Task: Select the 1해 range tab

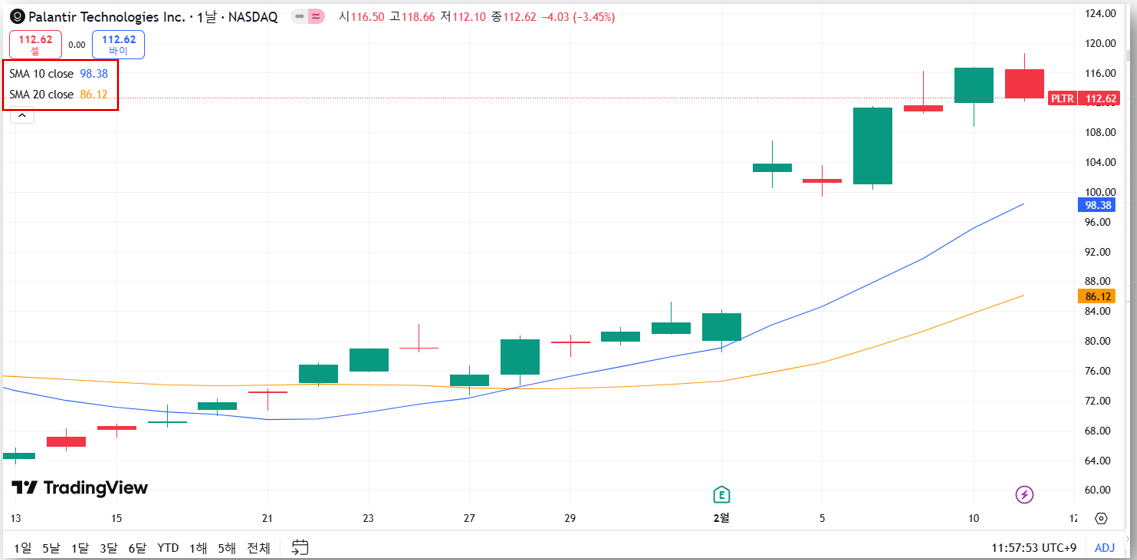Action: tap(198, 548)
